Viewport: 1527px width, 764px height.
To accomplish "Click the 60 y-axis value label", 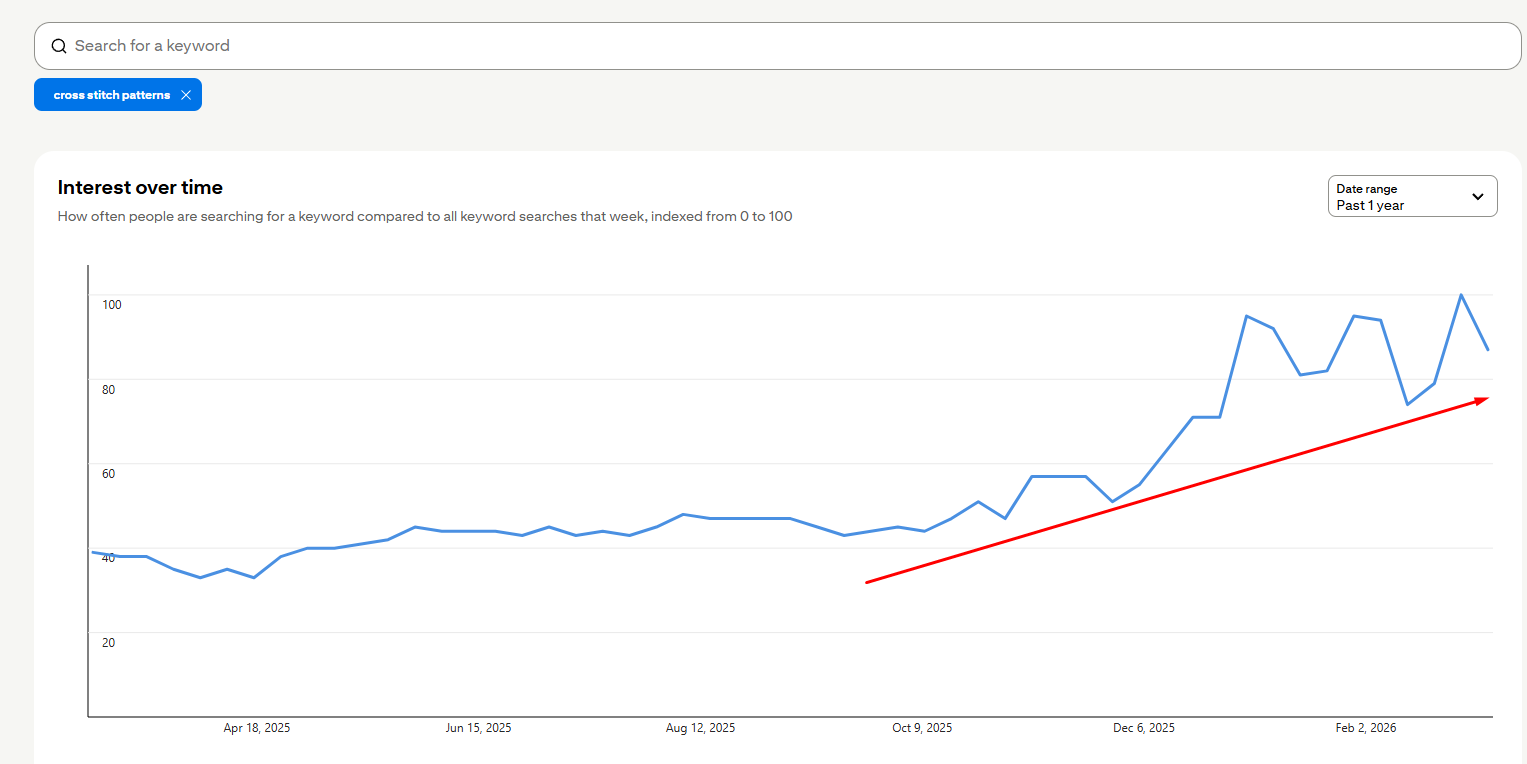I will (108, 473).
